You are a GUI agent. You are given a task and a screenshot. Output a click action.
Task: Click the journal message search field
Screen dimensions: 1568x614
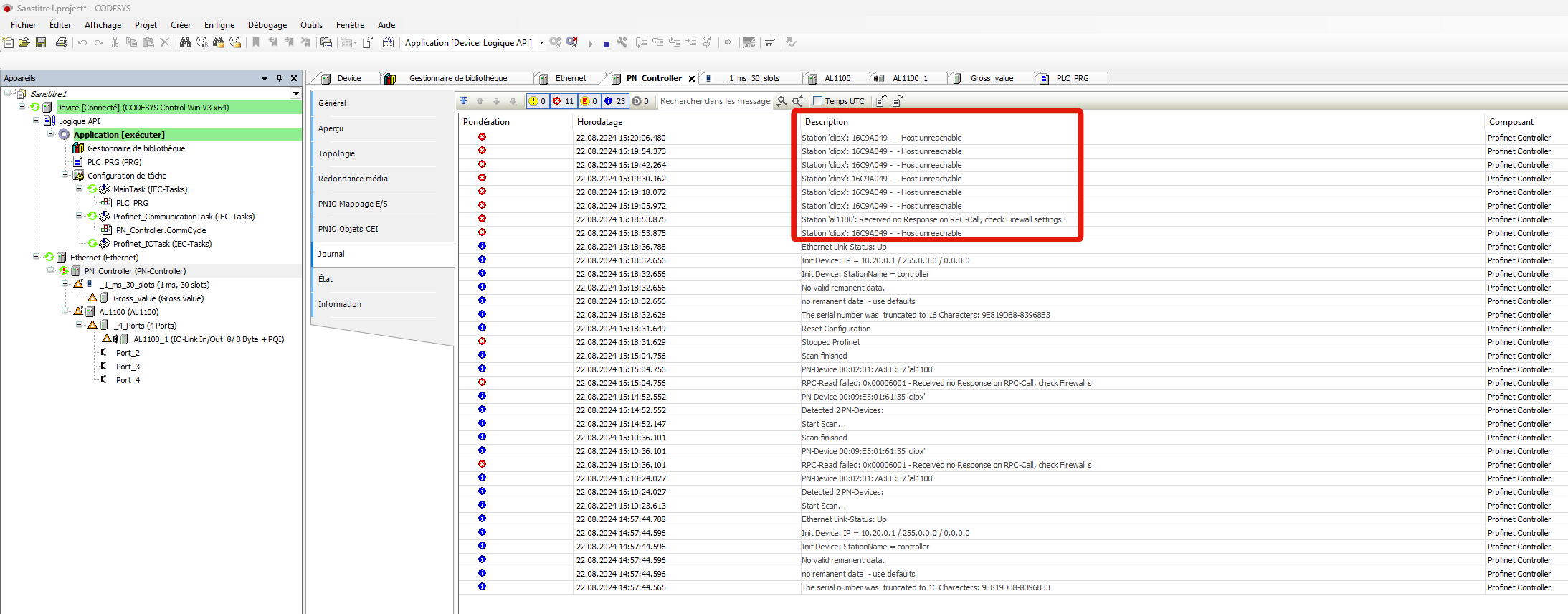tap(714, 101)
